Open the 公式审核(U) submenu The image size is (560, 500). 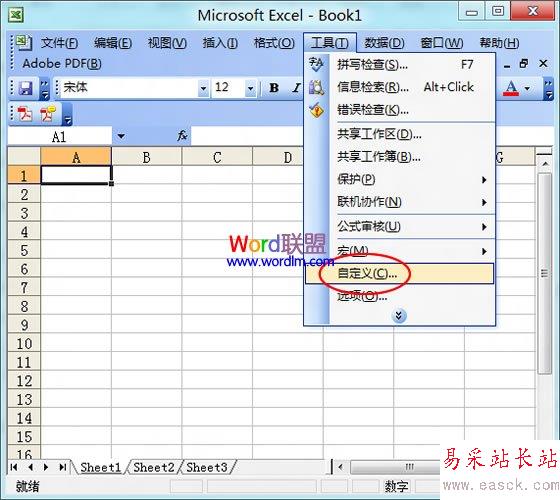tap(400, 226)
